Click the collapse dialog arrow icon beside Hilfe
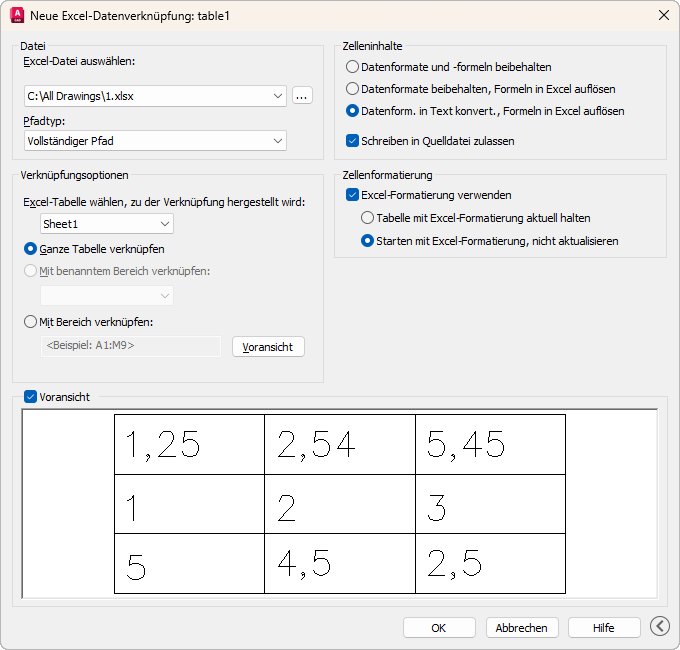Image resolution: width=680 pixels, height=650 pixels. (x=660, y=626)
